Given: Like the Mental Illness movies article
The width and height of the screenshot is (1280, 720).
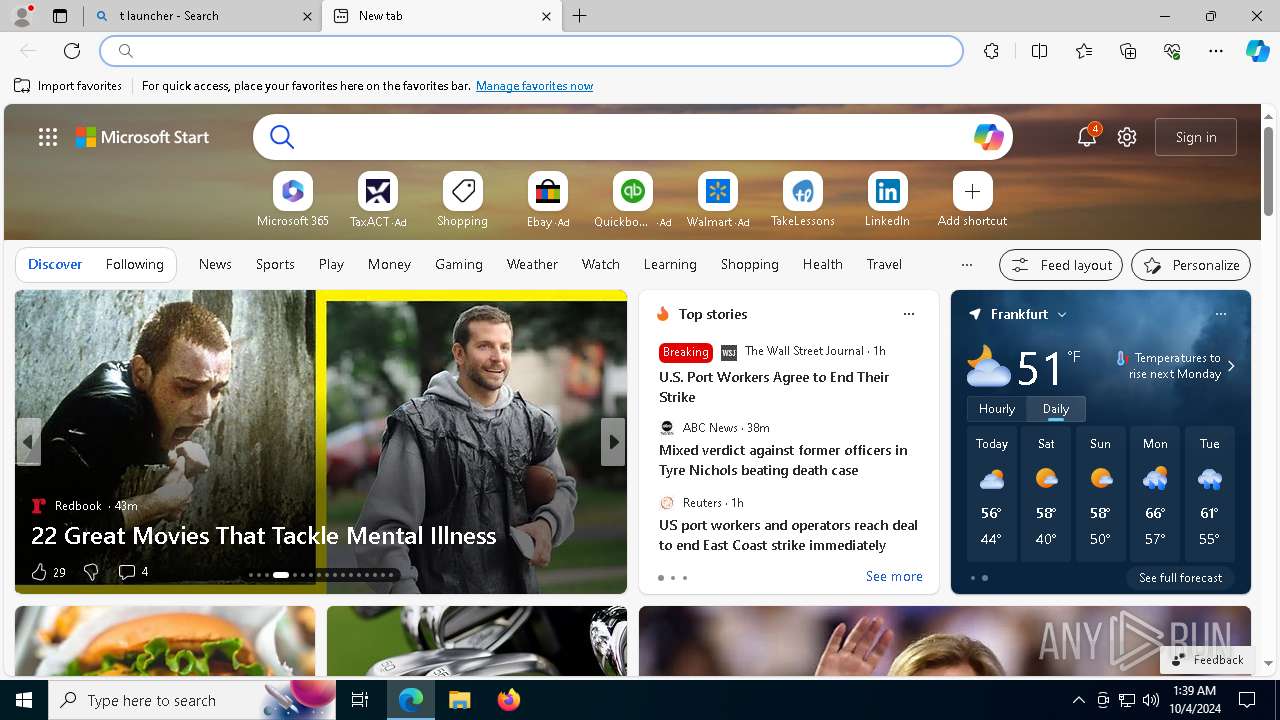Looking at the screenshot, I should pyautogui.click(x=48, y=572).
